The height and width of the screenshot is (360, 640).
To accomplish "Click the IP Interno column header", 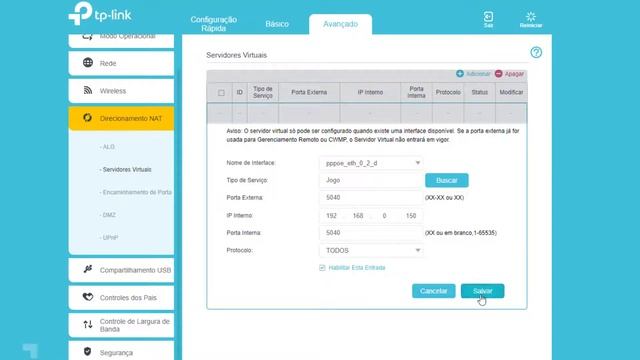I will pyautogui.click(x=370, y=92).
